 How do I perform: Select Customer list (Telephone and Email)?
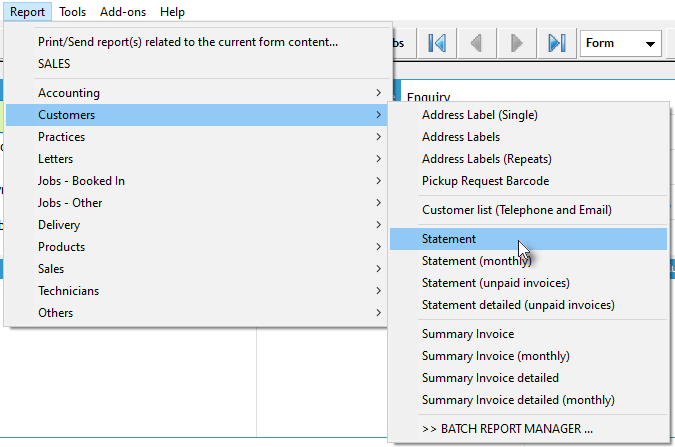(516, 210)
